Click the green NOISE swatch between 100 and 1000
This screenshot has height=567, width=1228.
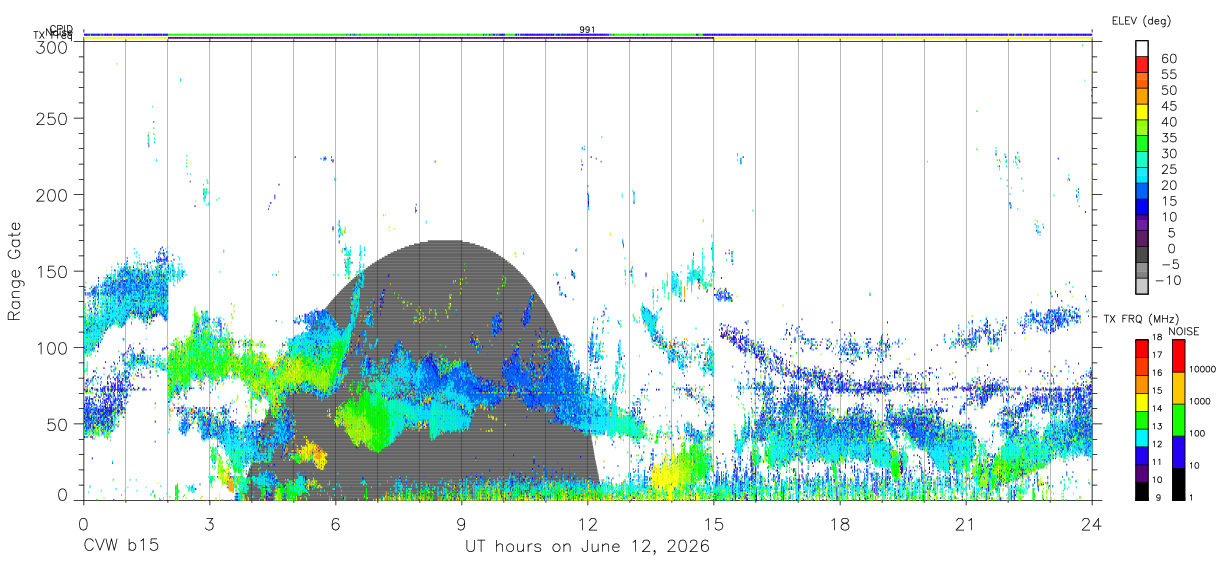[1177, 419]
